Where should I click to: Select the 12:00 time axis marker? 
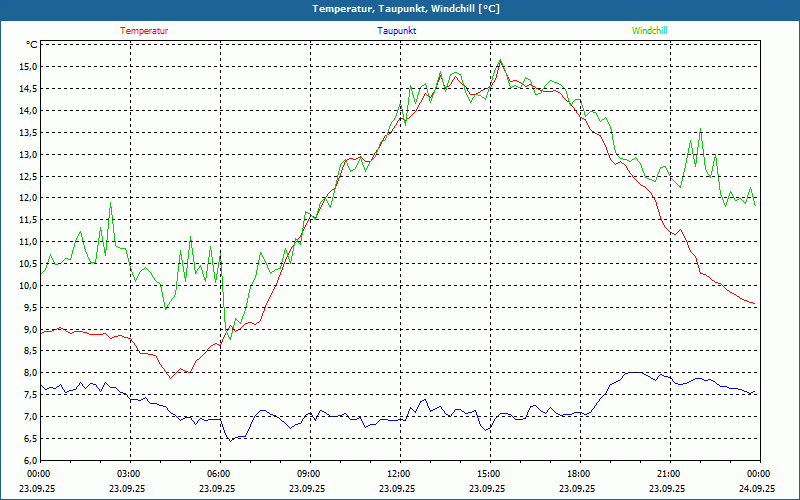[x=399, y=473]
